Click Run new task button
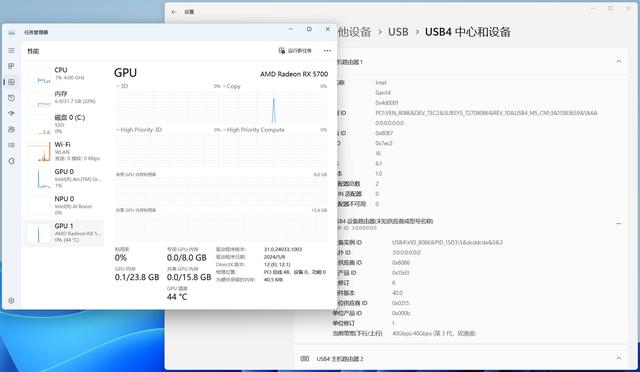The image size is (640, 372). [295, 51]
